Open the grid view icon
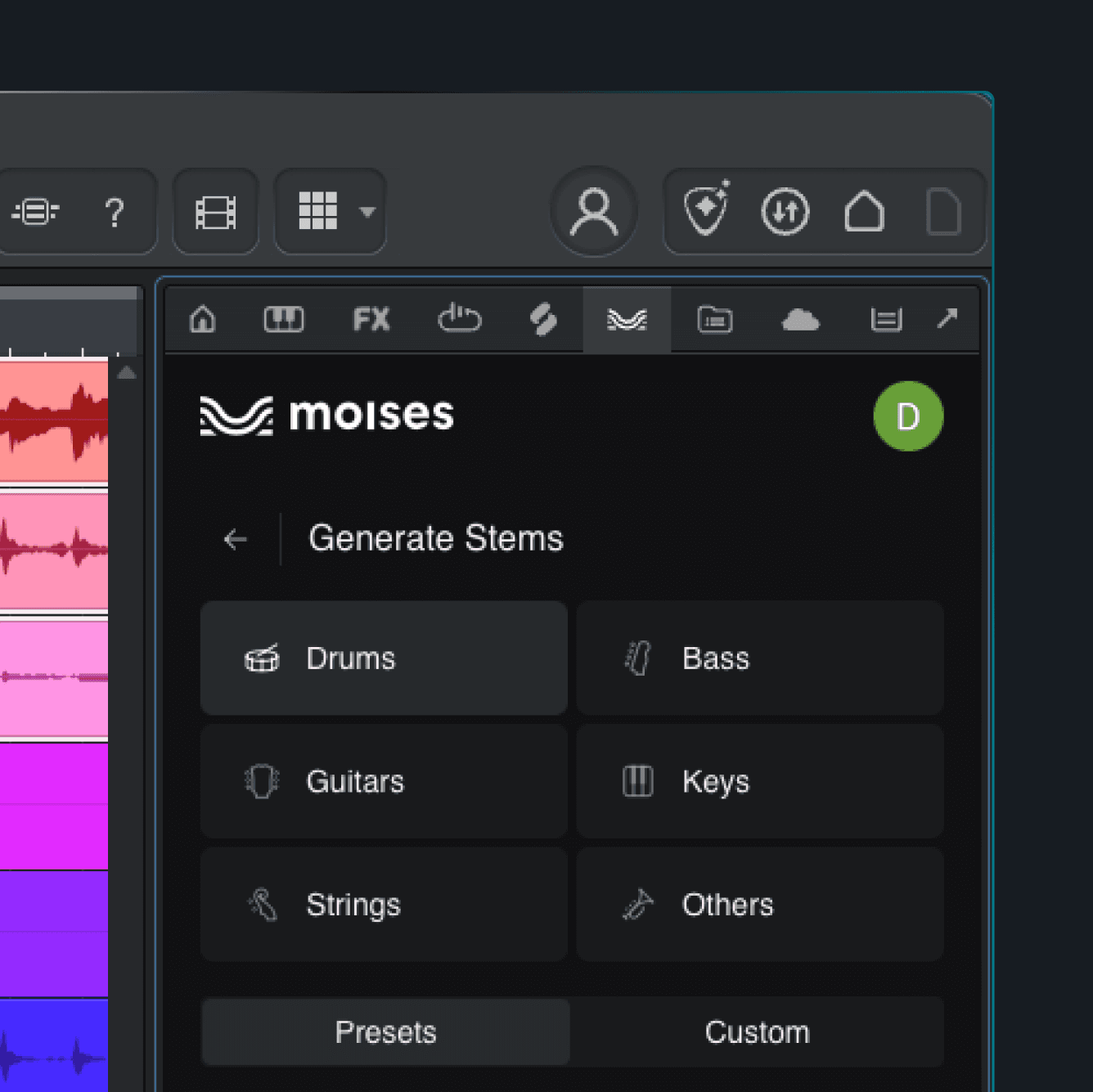The image size is (1093, 1092). pyautogui.click(x=317, y=211)
